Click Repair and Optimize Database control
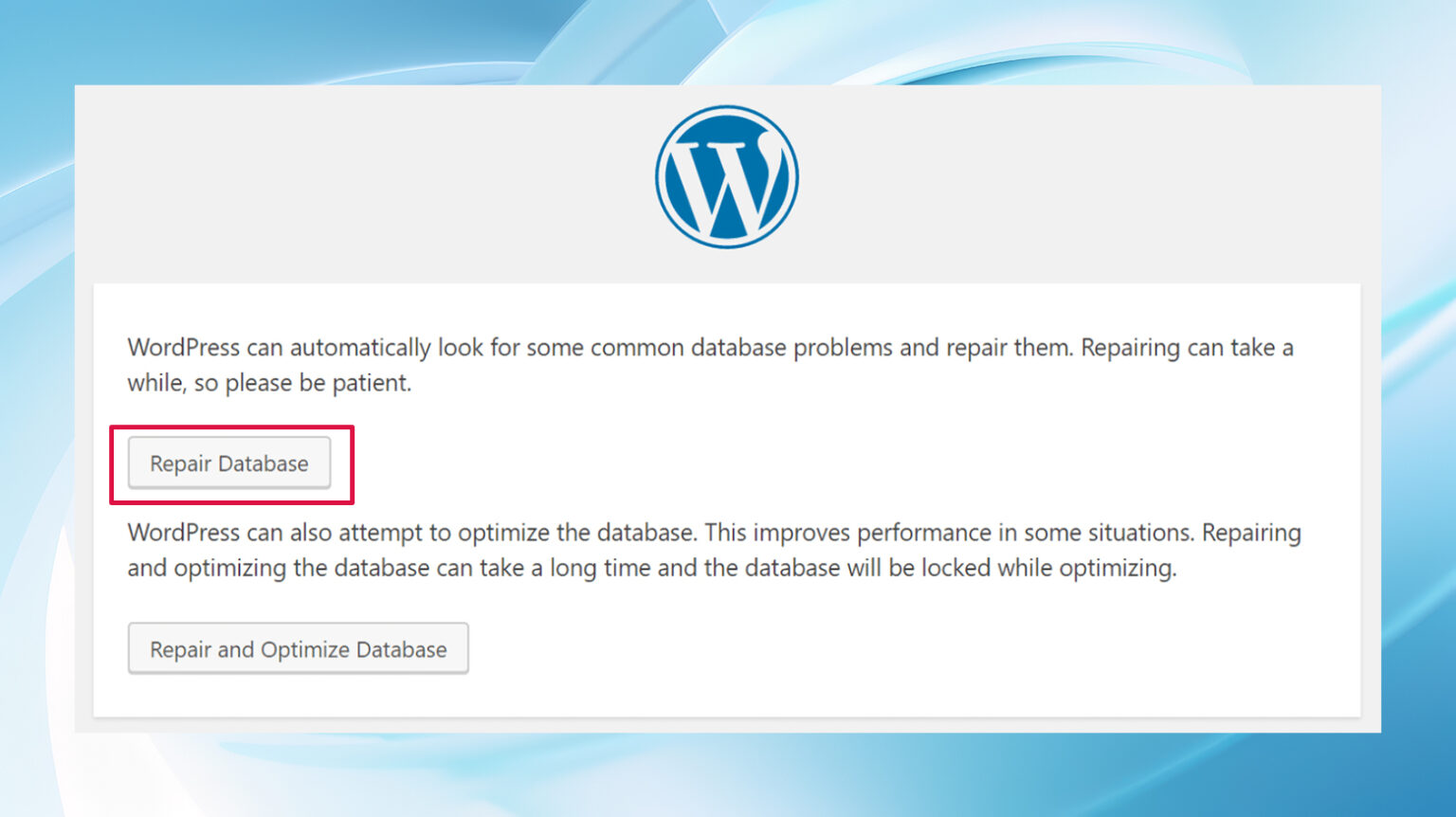 (x=298, y=648)
